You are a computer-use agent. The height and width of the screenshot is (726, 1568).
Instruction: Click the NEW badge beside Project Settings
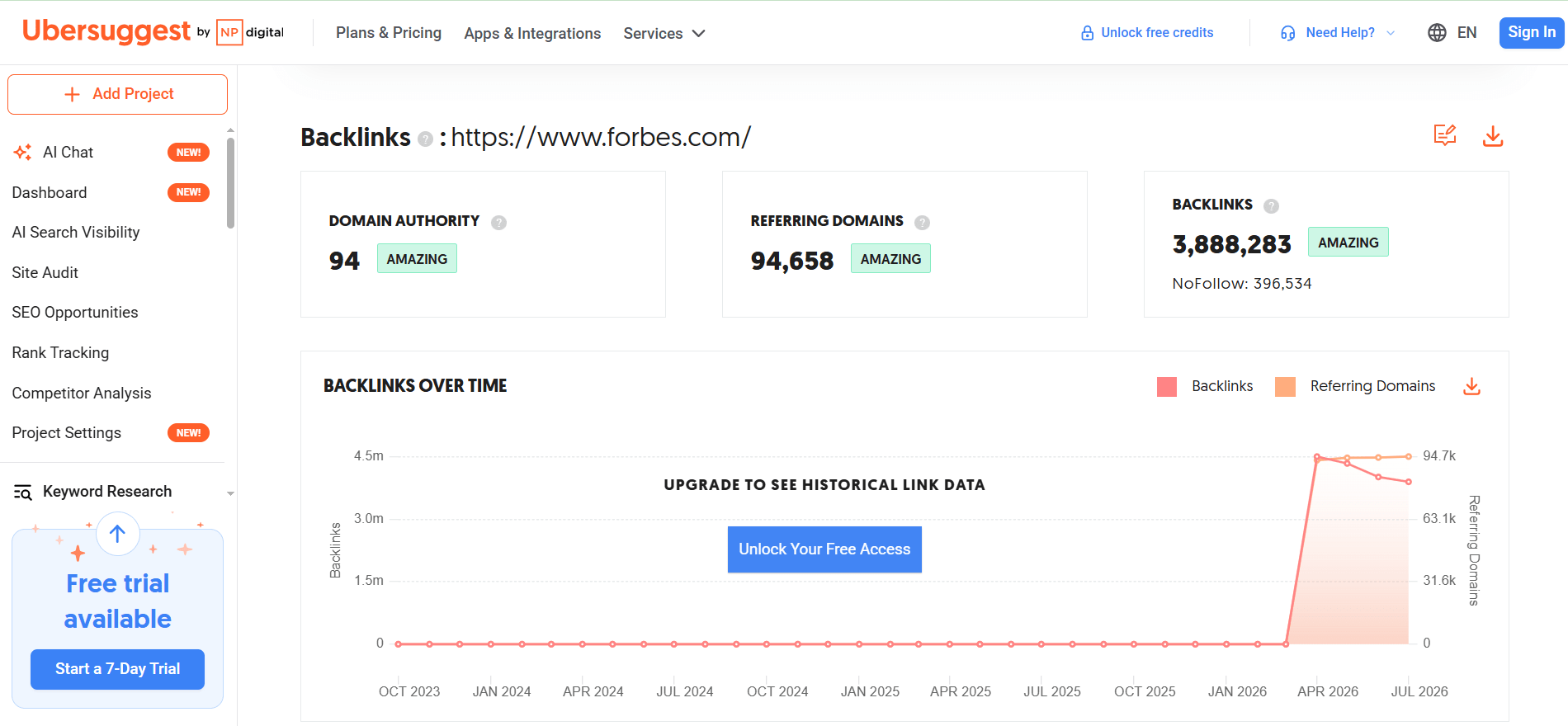(x=188, y=433)
